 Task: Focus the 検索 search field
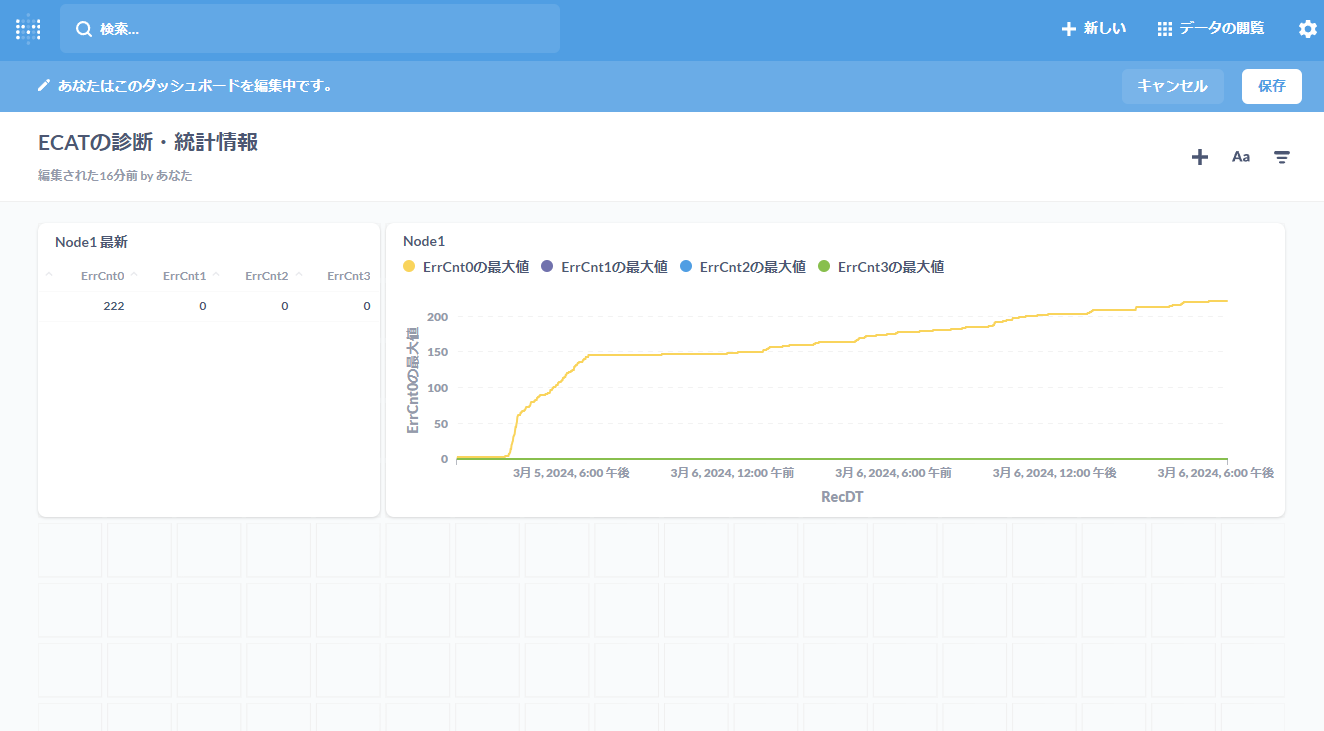point(310,29)
